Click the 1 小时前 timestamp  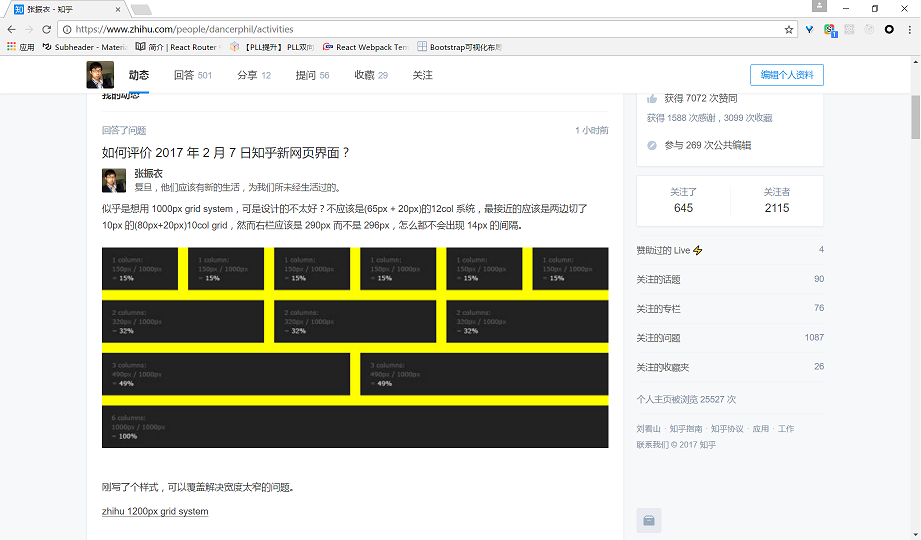(x=591, y=130)
